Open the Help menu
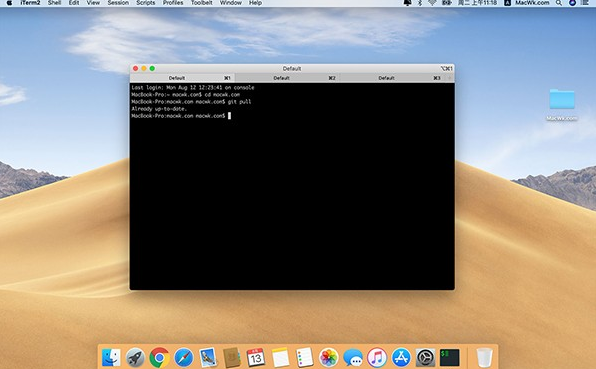The image size is (596, 369). (255, 3)
